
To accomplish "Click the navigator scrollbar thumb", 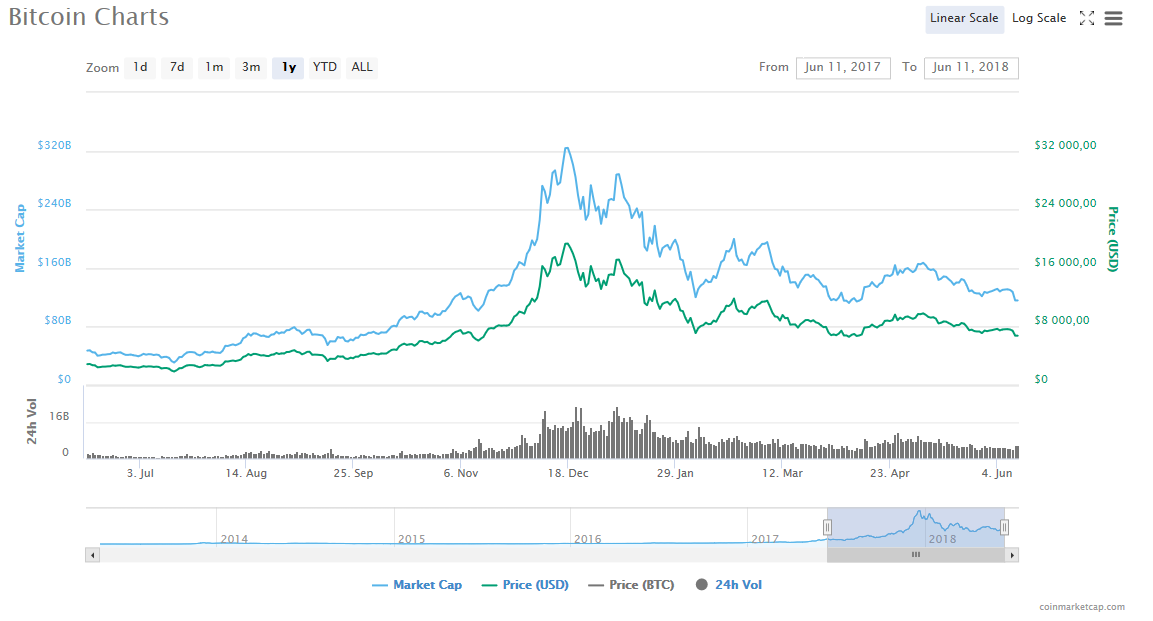I will 916,556.
